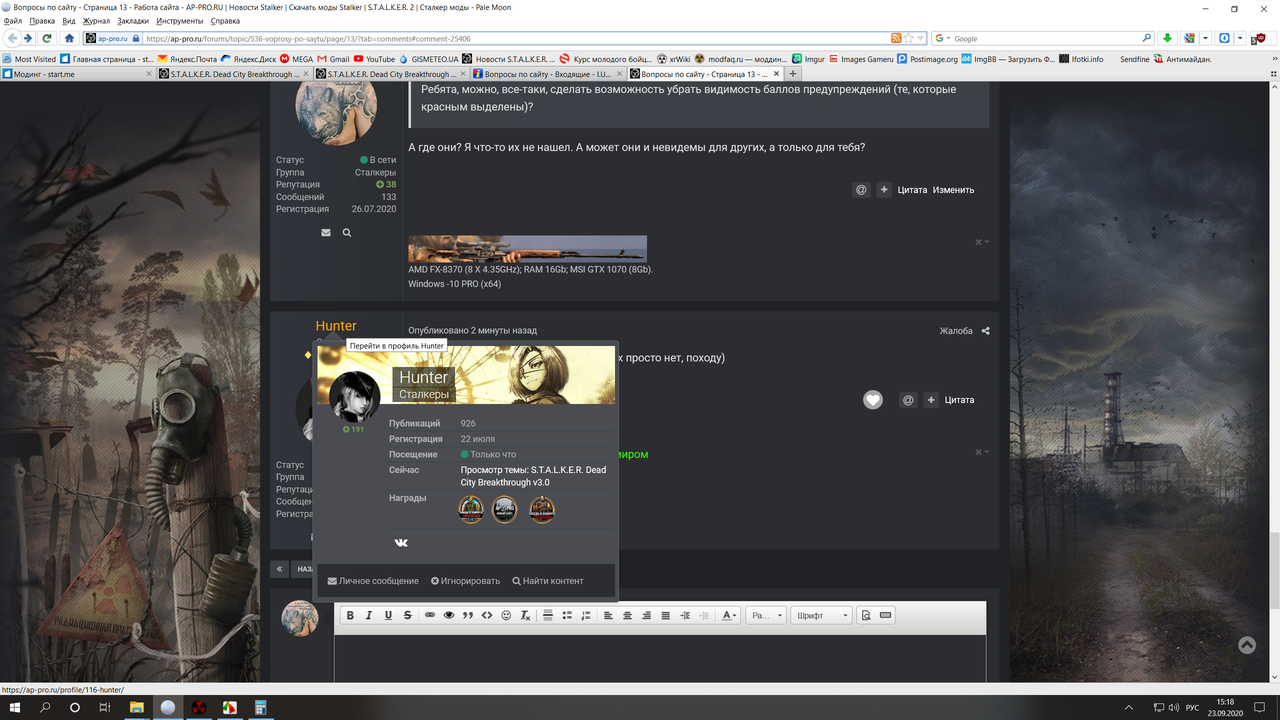Insert a link using the editor chain icon
Viewport: 1280px width, 720px height.
[x=430, y=615]
